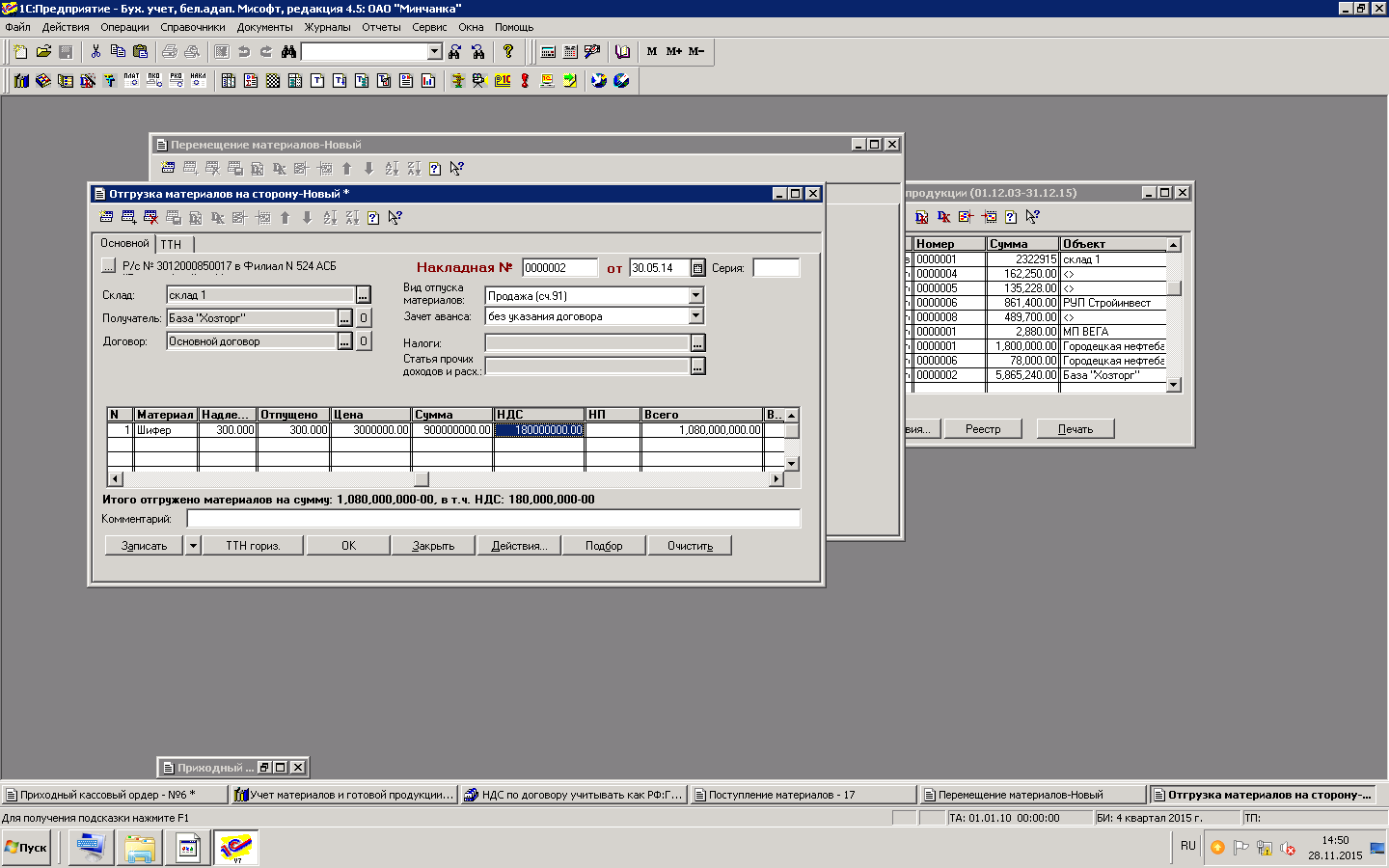Switch to the Основной tab

coord(124,243)
